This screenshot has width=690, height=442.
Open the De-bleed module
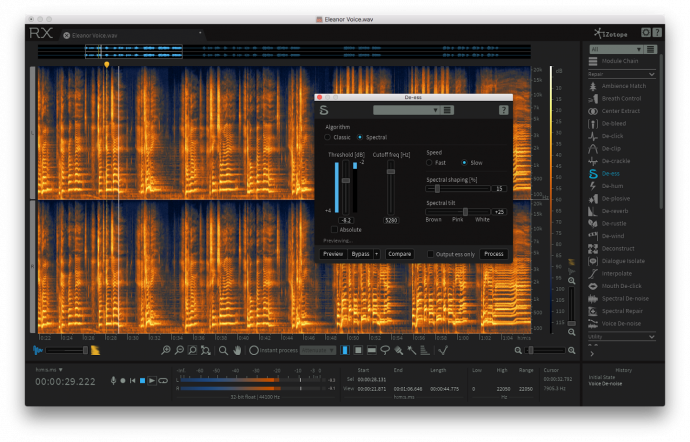607,124
